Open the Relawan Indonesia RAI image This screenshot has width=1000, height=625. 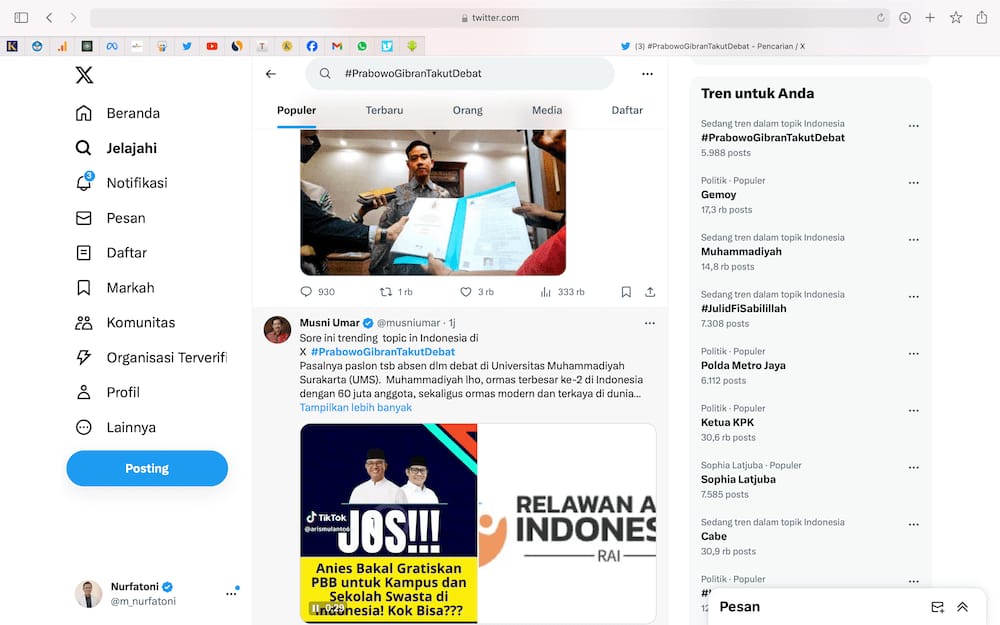pos(567,523)
